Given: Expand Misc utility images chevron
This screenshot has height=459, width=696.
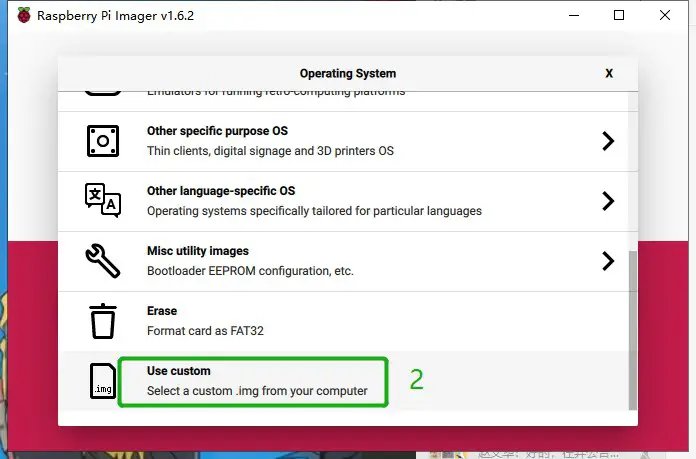Looking at the screenshot, I should click(608, 261).
